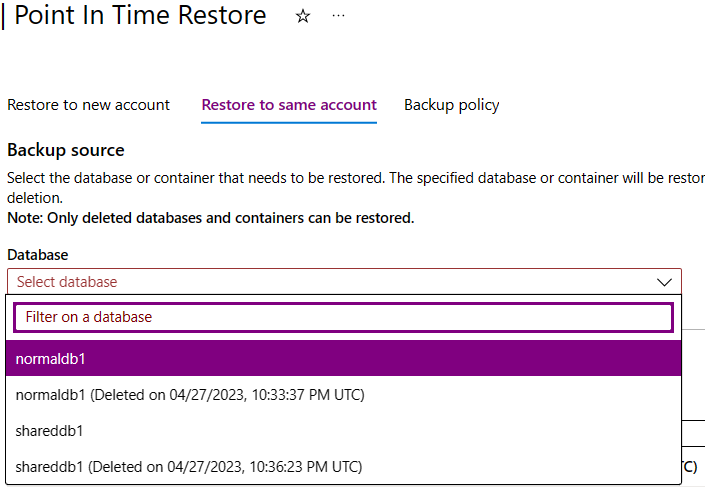Collapse the Database dropdown using its chevron arrow
Viewport: 705px width, 493px height.
point(665,282)
